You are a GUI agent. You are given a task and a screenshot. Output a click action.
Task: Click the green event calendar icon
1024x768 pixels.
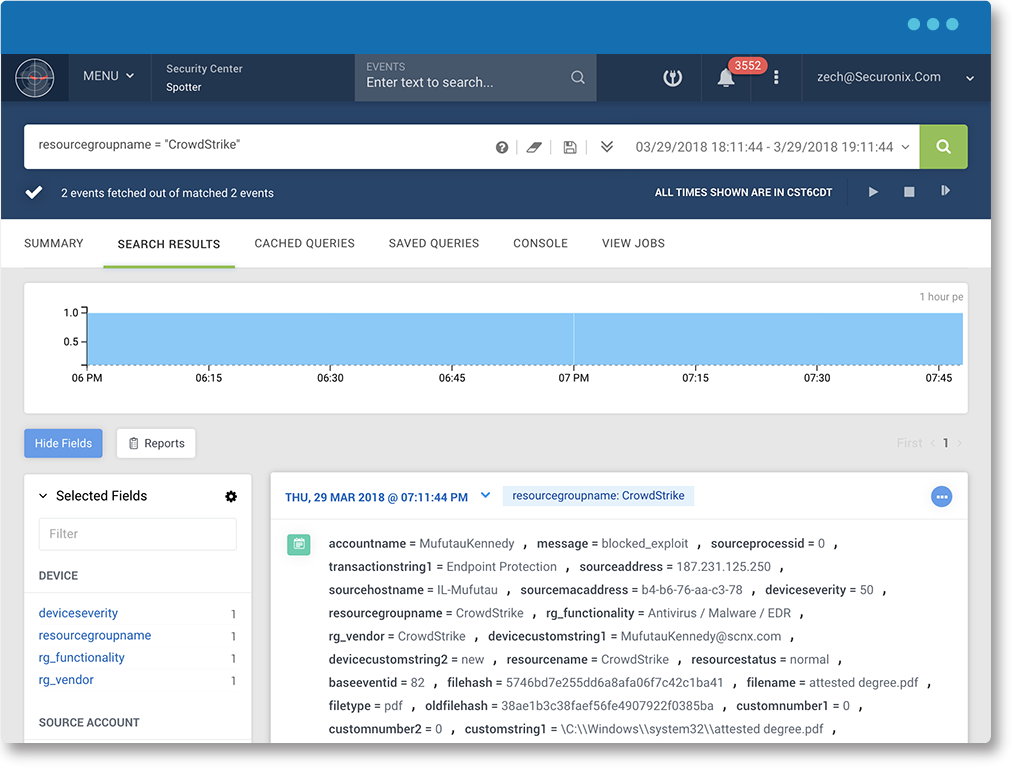(298, 544)
